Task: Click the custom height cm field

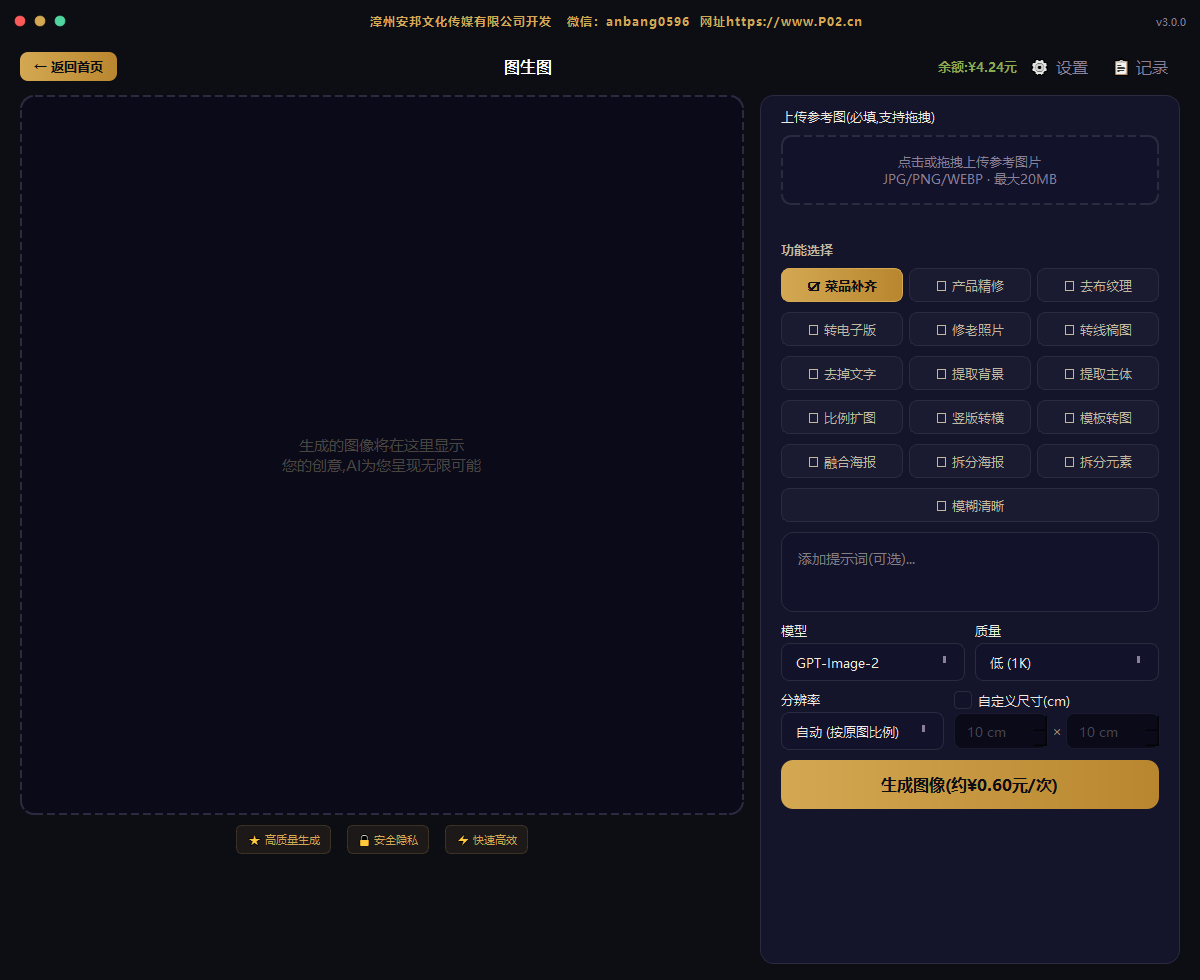Action: point(1113,731)
